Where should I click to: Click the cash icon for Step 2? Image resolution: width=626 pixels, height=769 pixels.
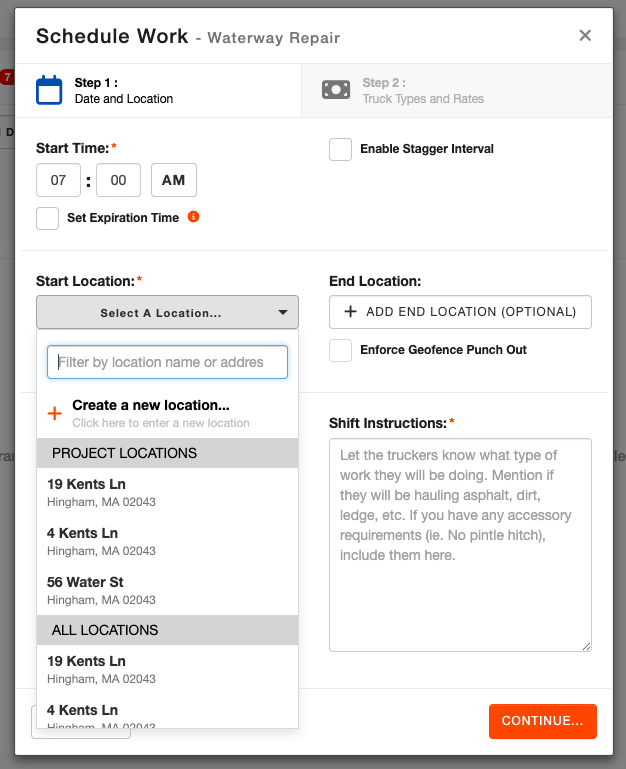336,90
